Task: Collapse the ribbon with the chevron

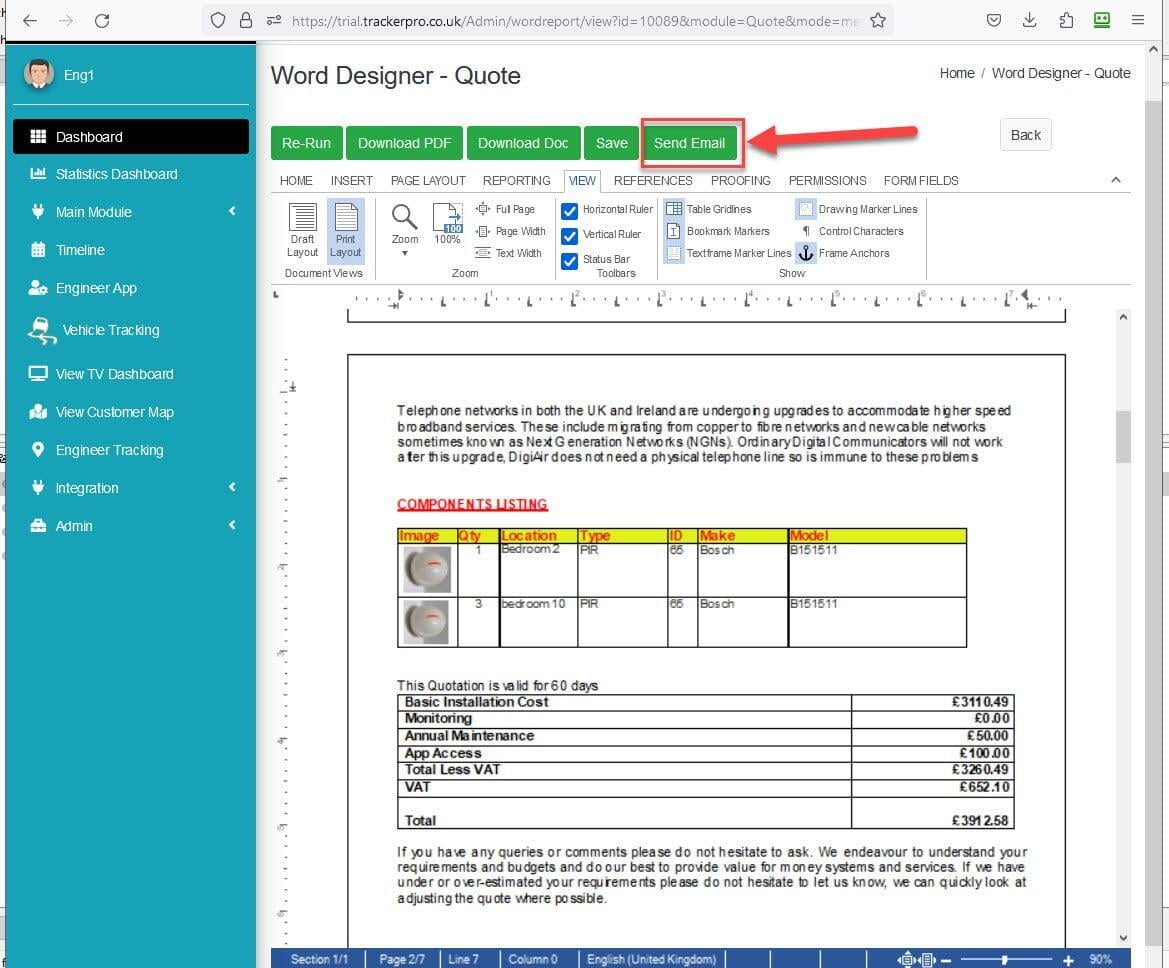Action: coord(1116,180)
